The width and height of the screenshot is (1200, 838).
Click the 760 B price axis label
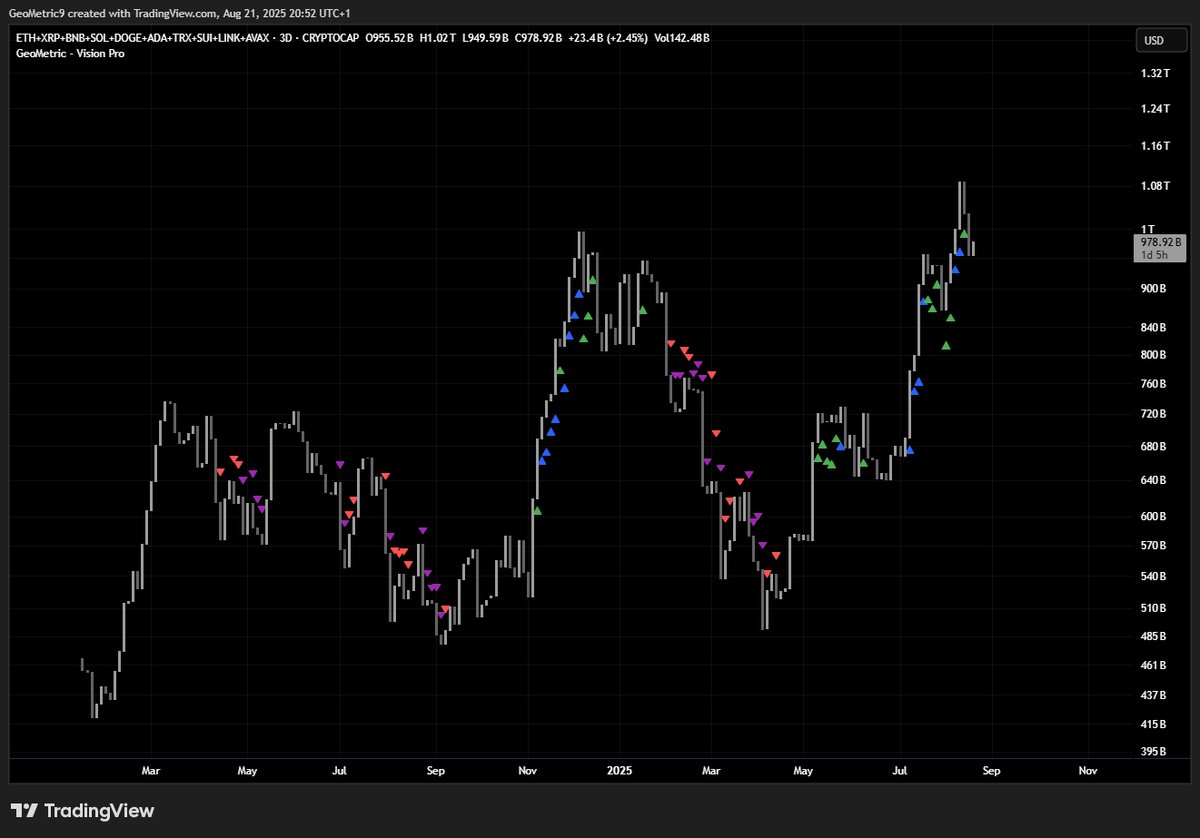pos(1154,384)
